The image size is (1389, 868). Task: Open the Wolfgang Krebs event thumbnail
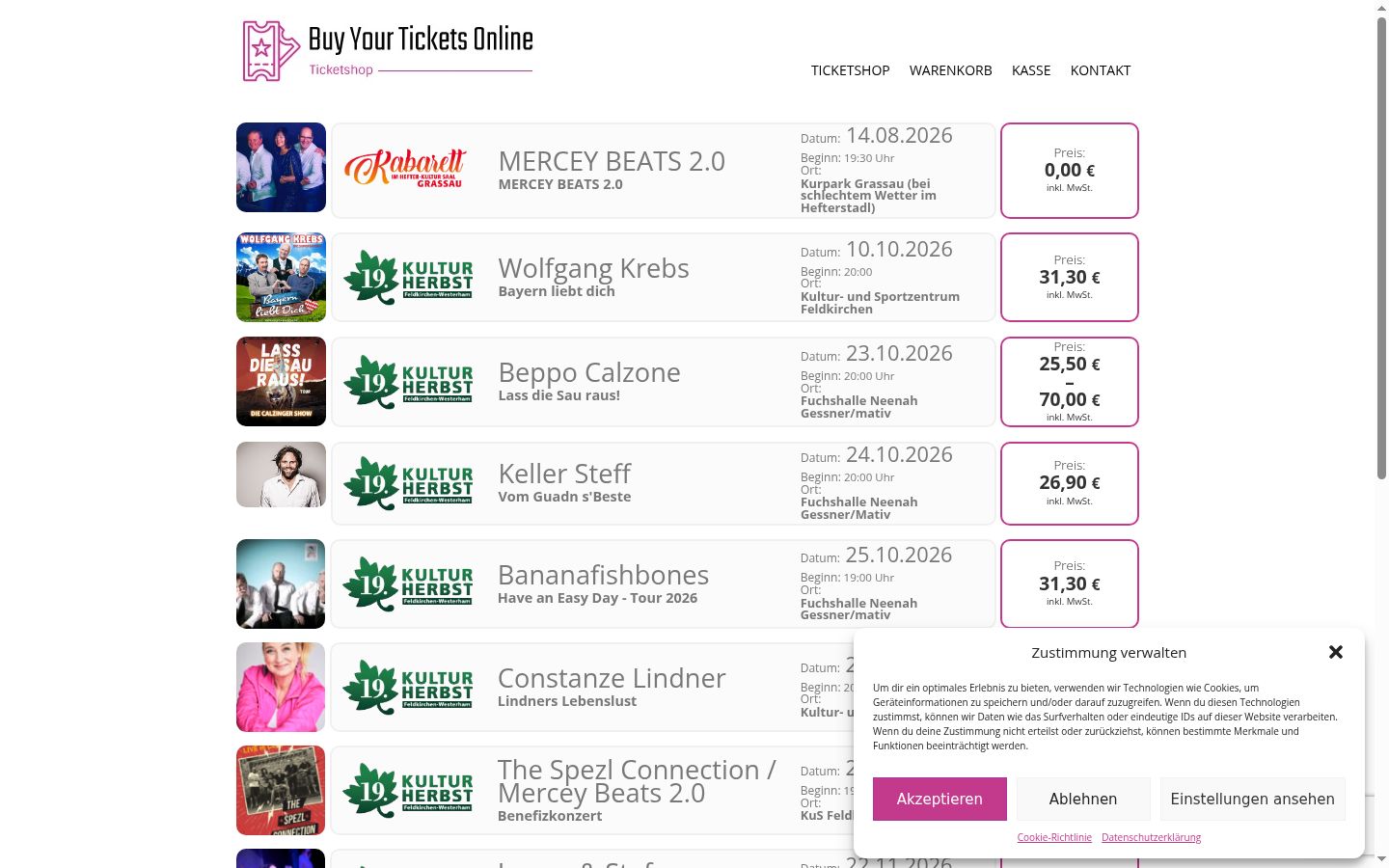281,277
